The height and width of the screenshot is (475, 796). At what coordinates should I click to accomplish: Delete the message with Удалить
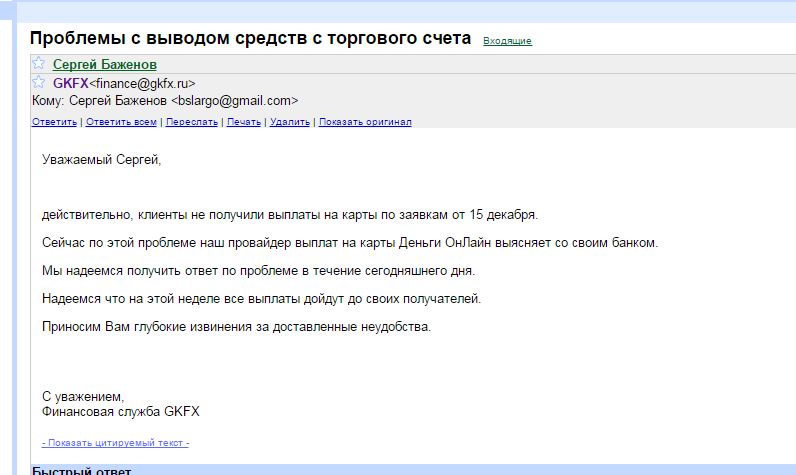point(290,122)
